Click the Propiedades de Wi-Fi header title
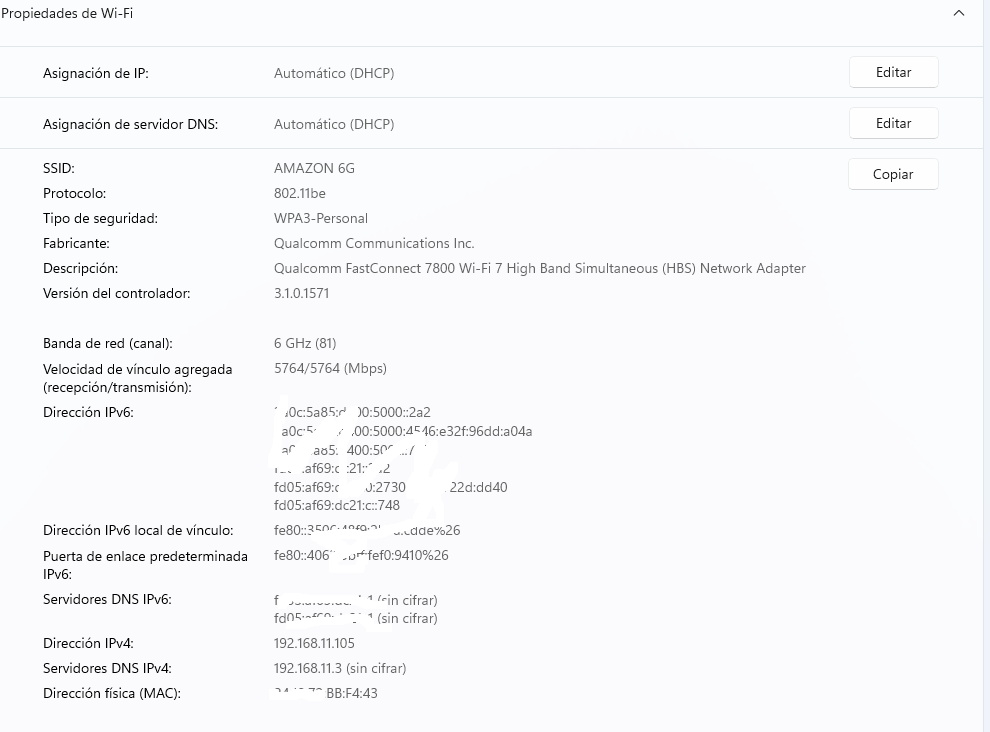 (67, 14)
